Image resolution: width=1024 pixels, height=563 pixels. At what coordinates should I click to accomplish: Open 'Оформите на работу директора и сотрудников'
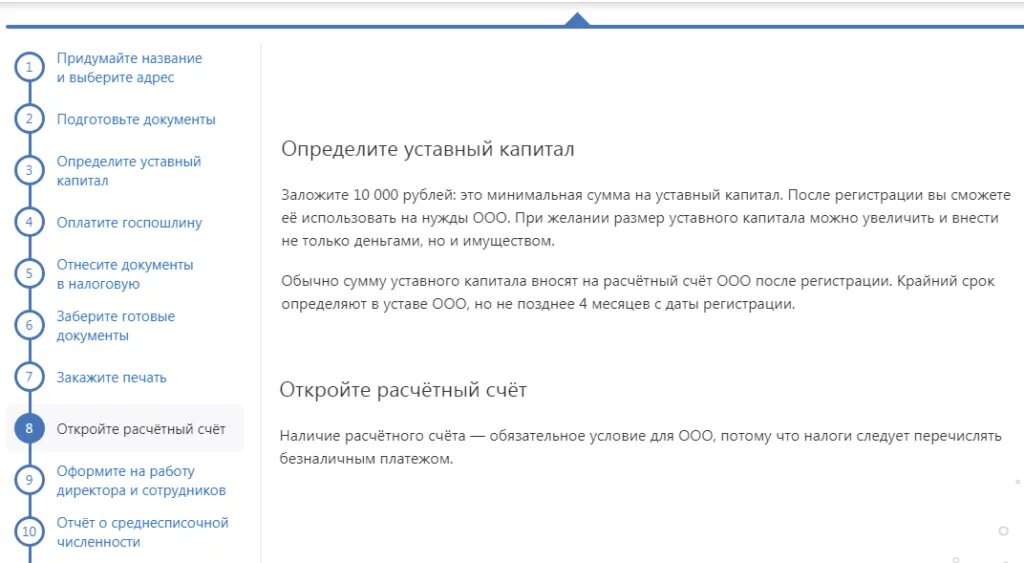(x=141, y=480)
